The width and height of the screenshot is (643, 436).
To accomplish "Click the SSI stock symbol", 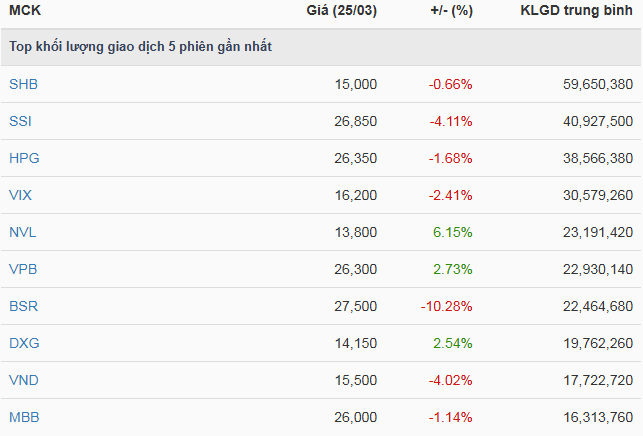I will 21,121.
